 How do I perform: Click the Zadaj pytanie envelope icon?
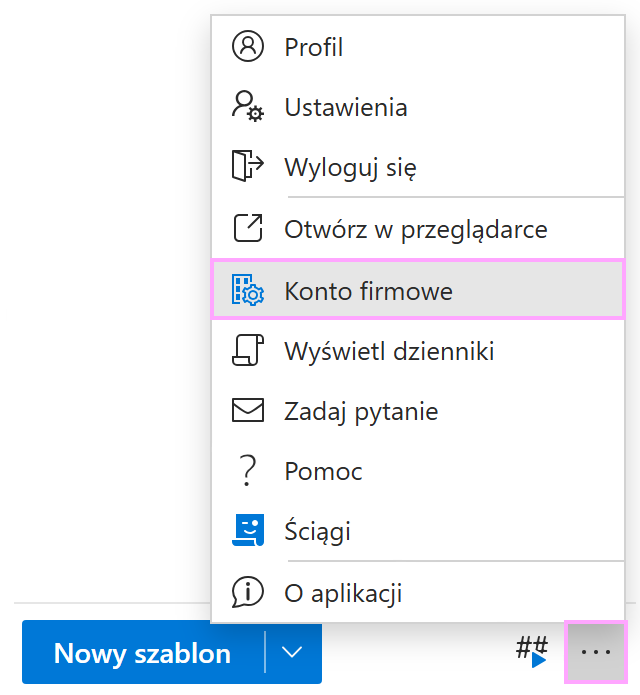point(248,410)
